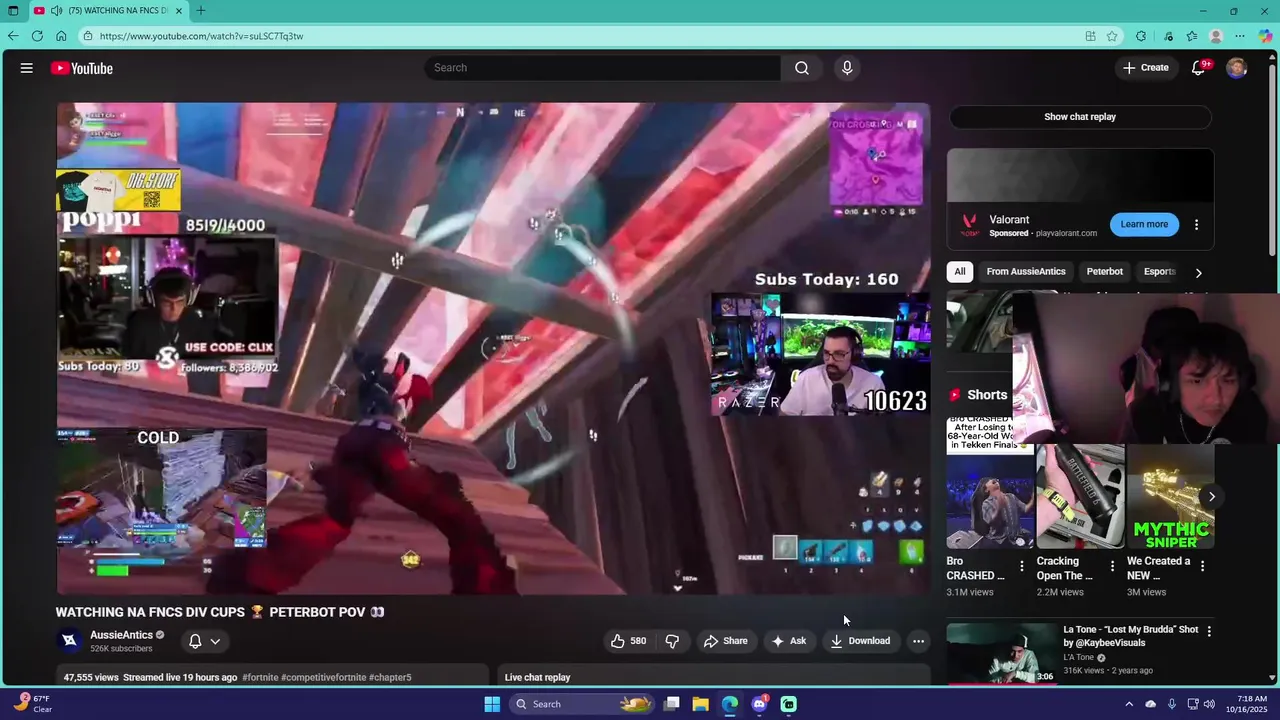The height and width of the screenshot is (720, 1280).
Task: Open the La Tone video thumbnail
Action: click(1002, 654)
